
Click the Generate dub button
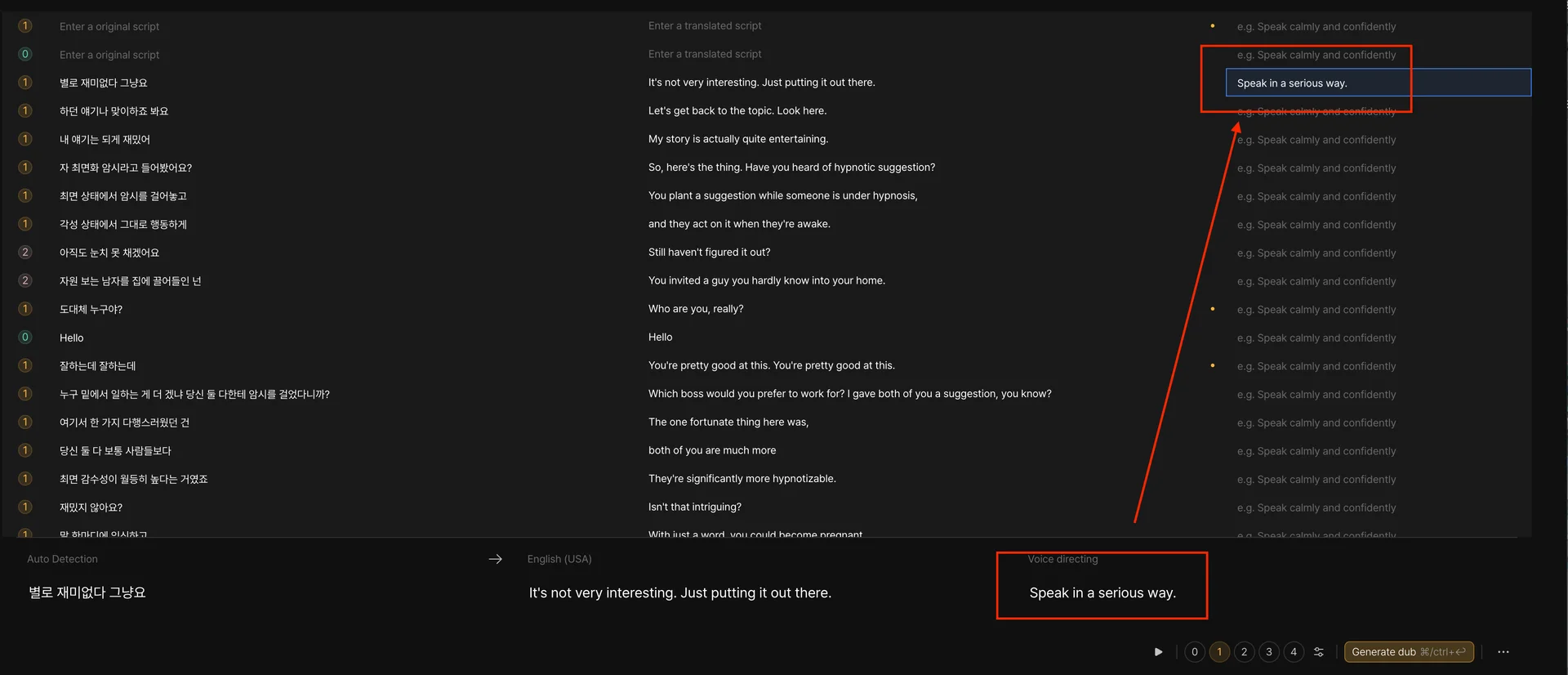click(x=1408, y=652)
